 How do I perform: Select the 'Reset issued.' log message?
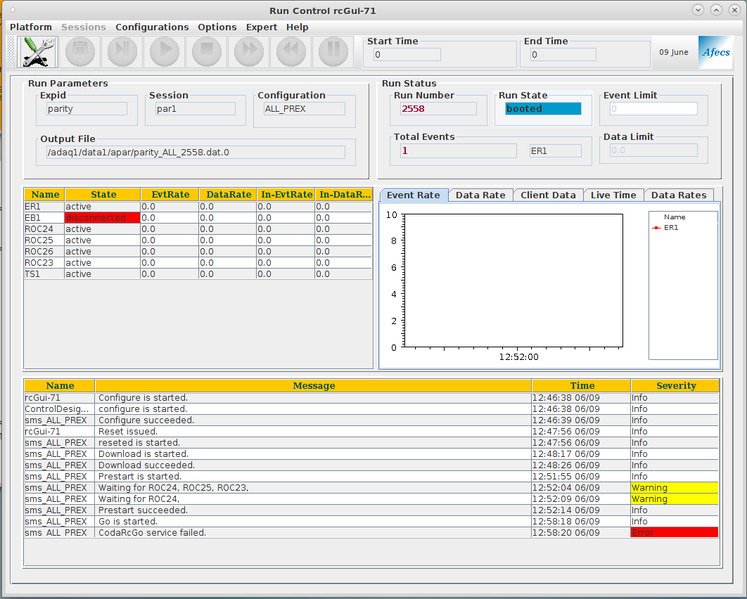tap(314, 432)
